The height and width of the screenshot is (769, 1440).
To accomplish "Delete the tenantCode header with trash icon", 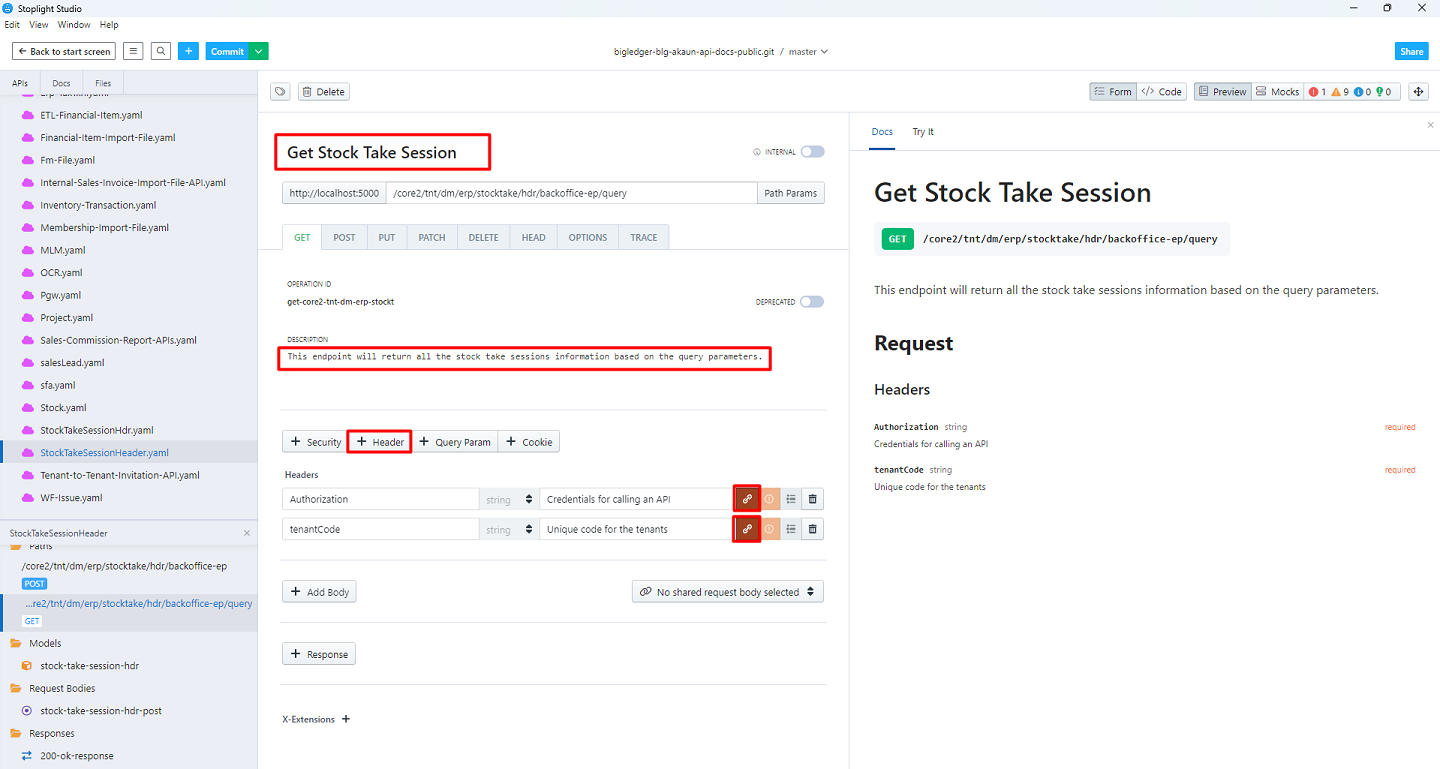I will tap(813, 529).
